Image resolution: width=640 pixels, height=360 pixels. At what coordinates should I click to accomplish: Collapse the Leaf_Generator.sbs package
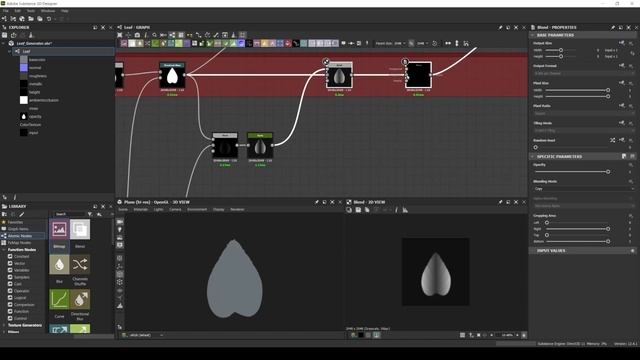click(4, 43)
